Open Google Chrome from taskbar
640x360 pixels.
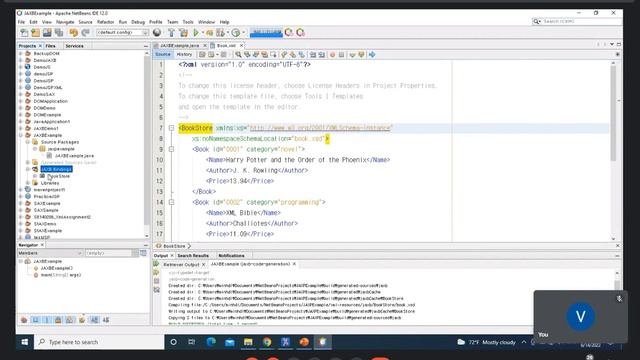tap(267, 342)
